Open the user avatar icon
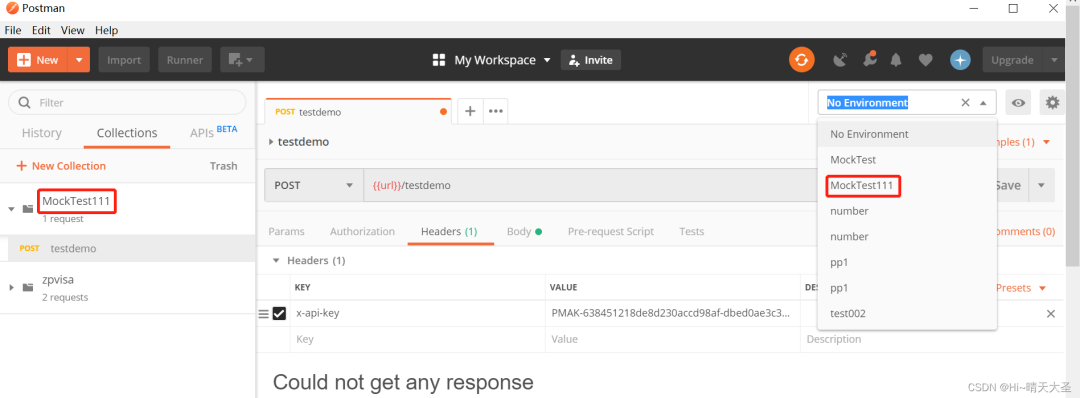Viewport: 1080px width, 398px height. tap(960, 60)
